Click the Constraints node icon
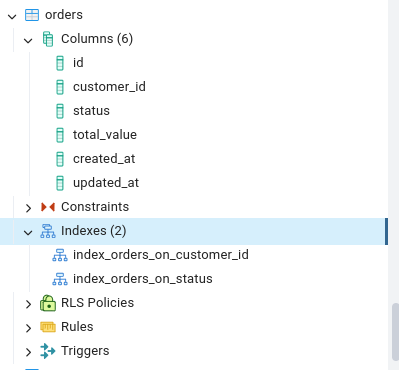 pyautogui.click(x=48, y=207)
